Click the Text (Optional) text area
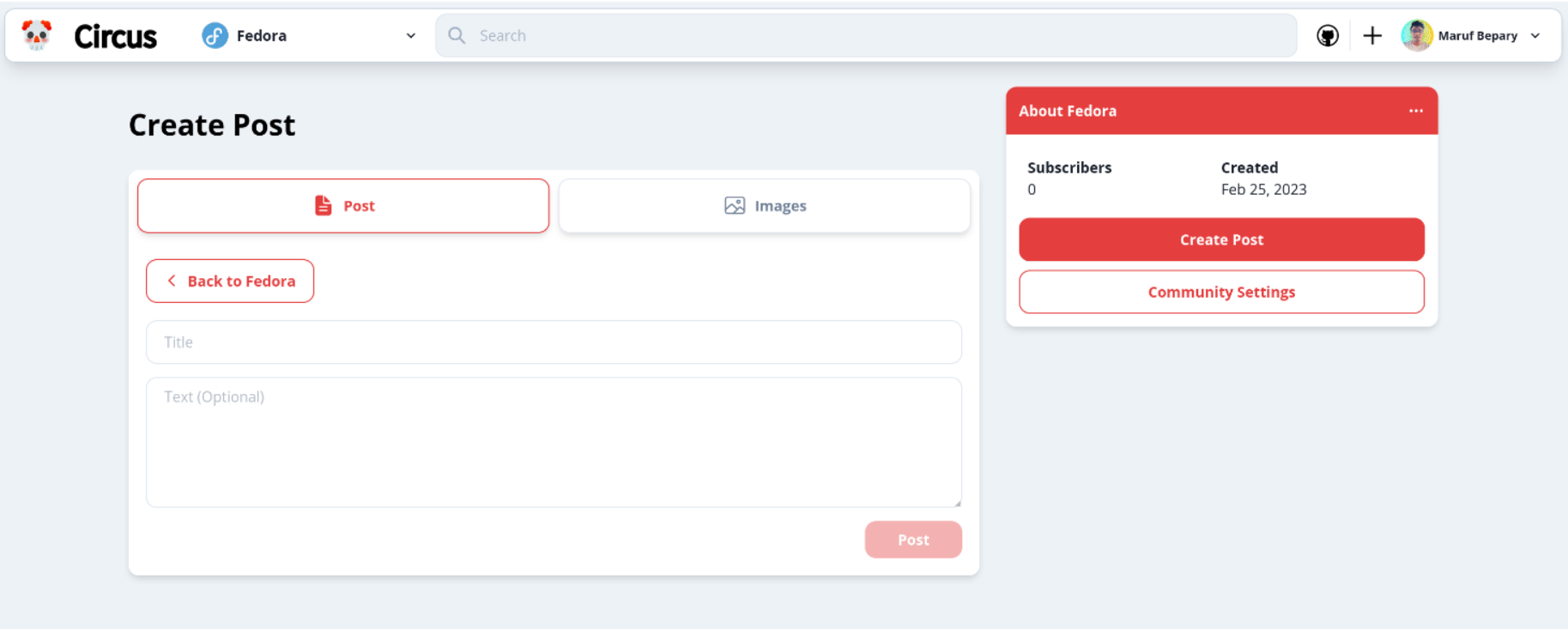 coord(554,442)
